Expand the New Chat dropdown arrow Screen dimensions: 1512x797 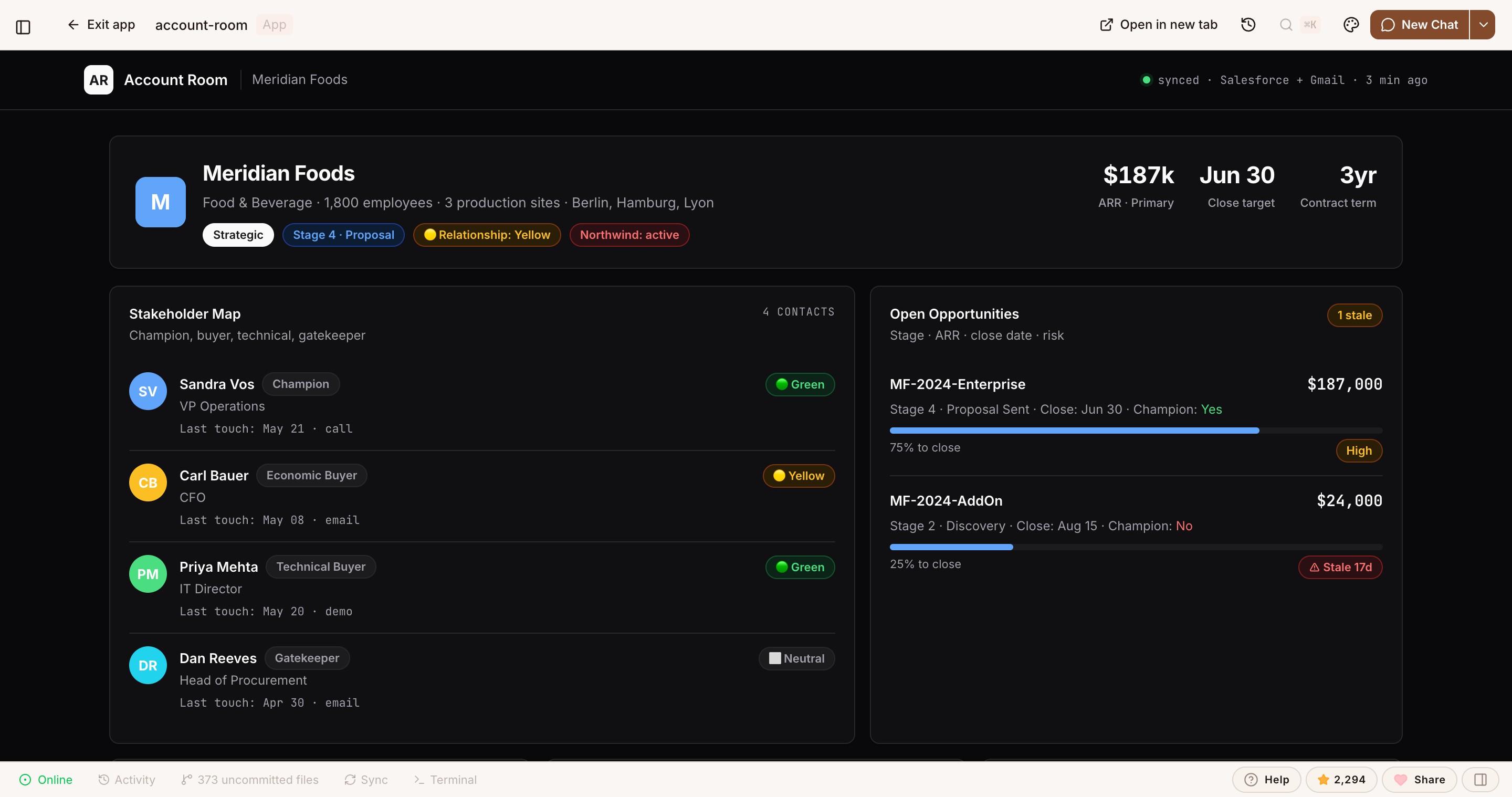[x=1483, y=25]
